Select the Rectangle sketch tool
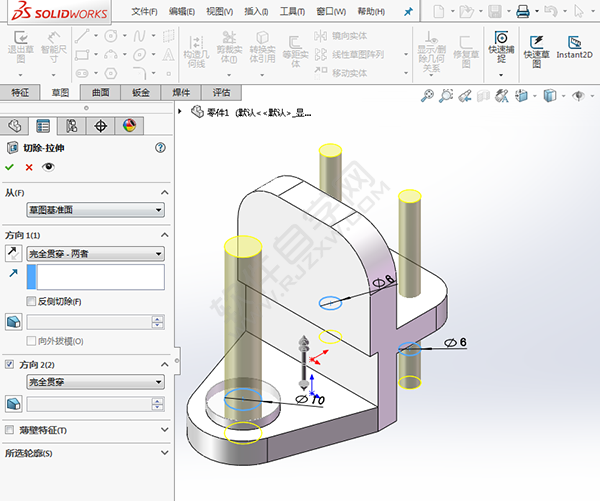 (82, 55)
